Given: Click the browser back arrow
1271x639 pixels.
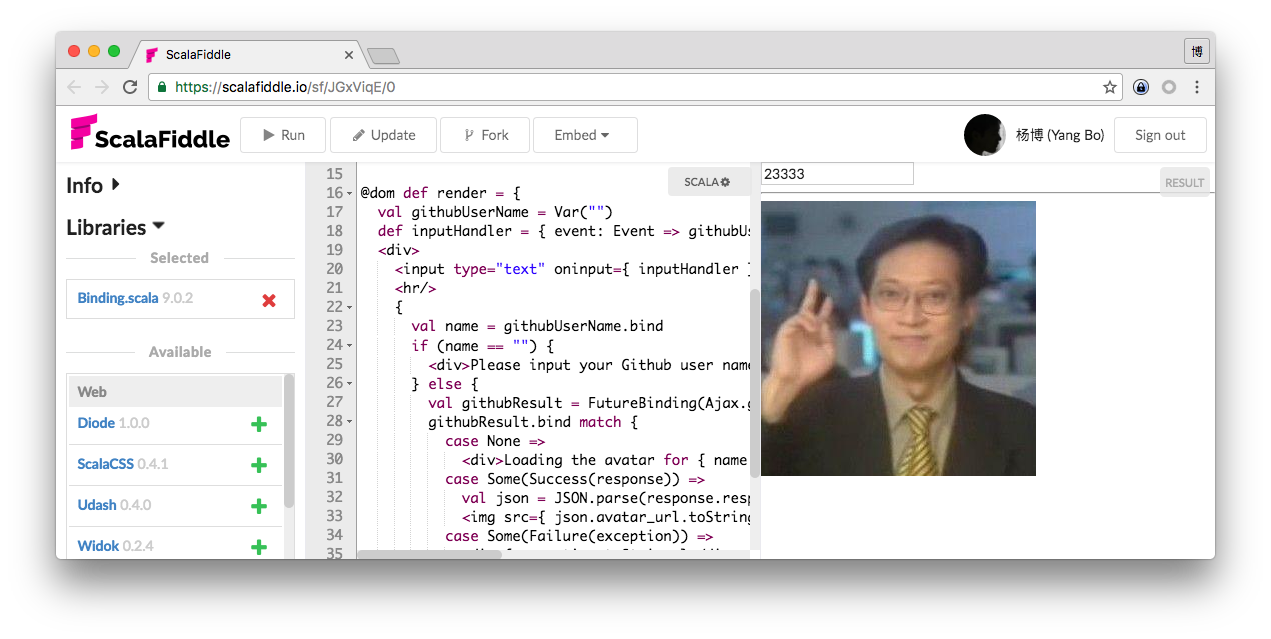Looking at the screenshot, I should point(73,87).
